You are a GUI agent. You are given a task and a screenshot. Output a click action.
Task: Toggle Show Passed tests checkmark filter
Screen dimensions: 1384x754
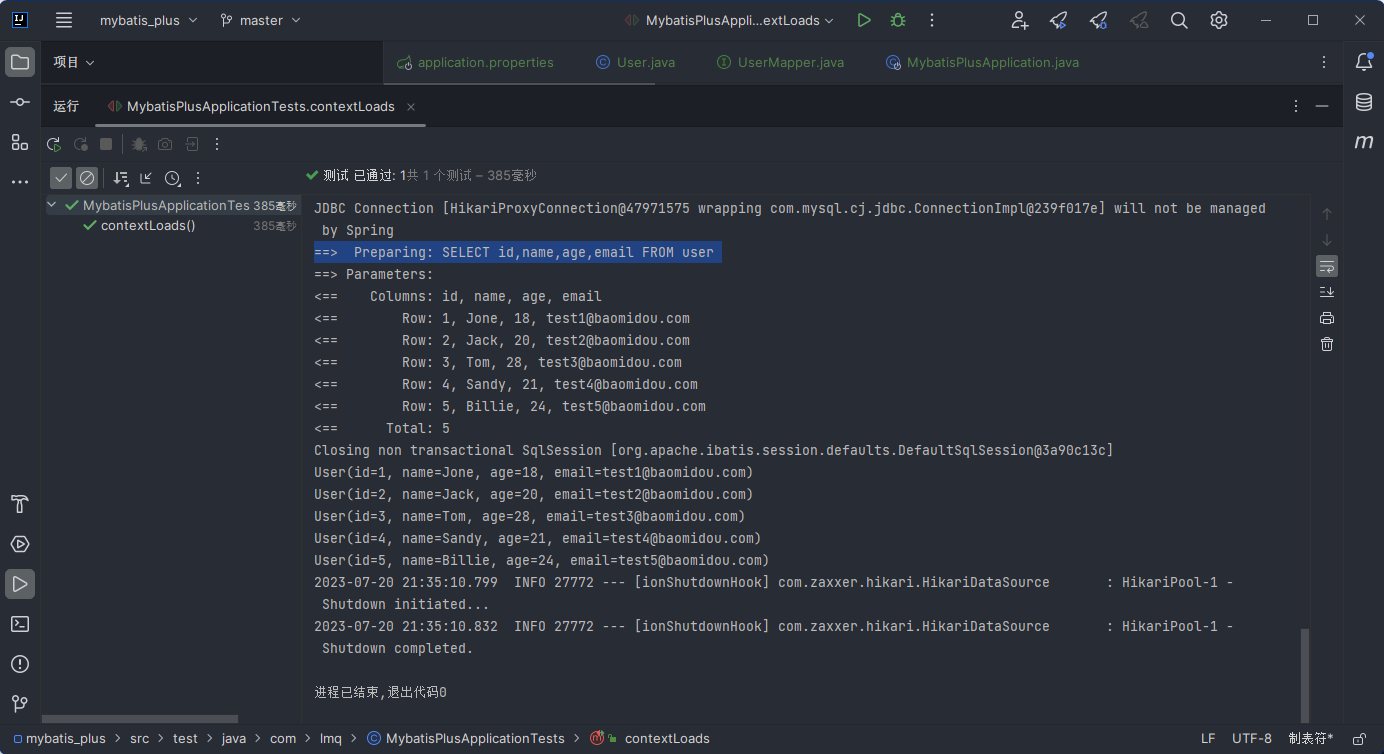pos(62,178)
